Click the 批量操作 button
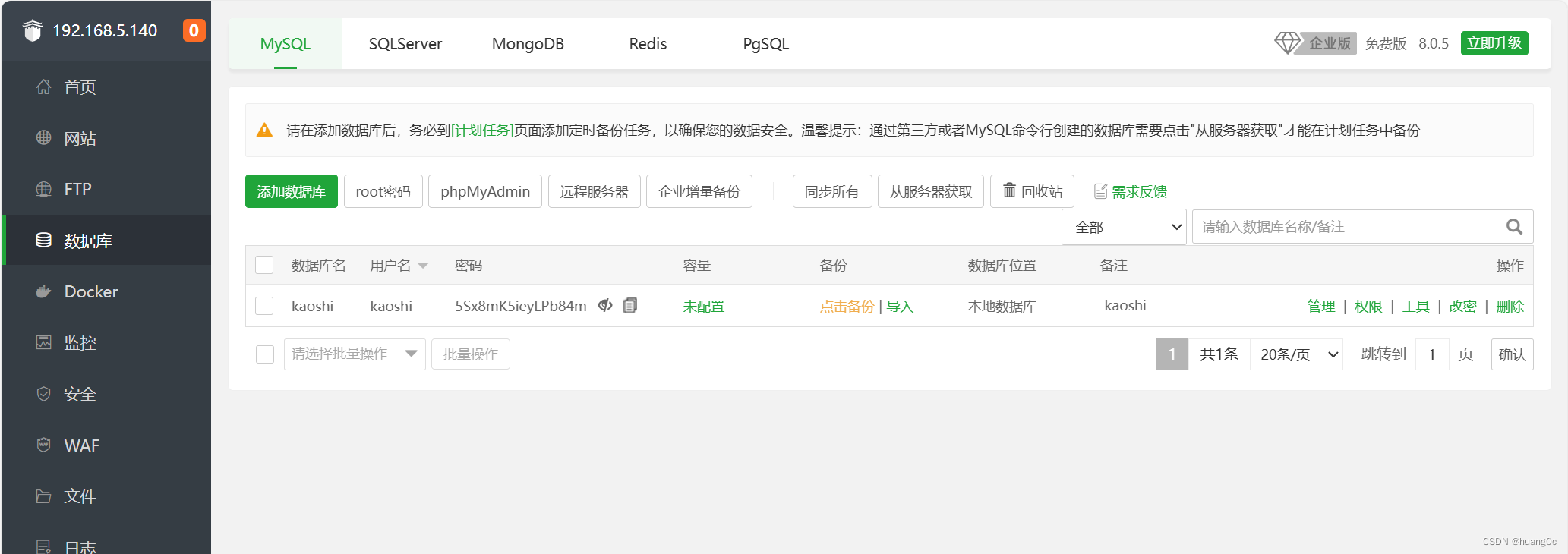The image size is (1568, 554). pos(471,354)
